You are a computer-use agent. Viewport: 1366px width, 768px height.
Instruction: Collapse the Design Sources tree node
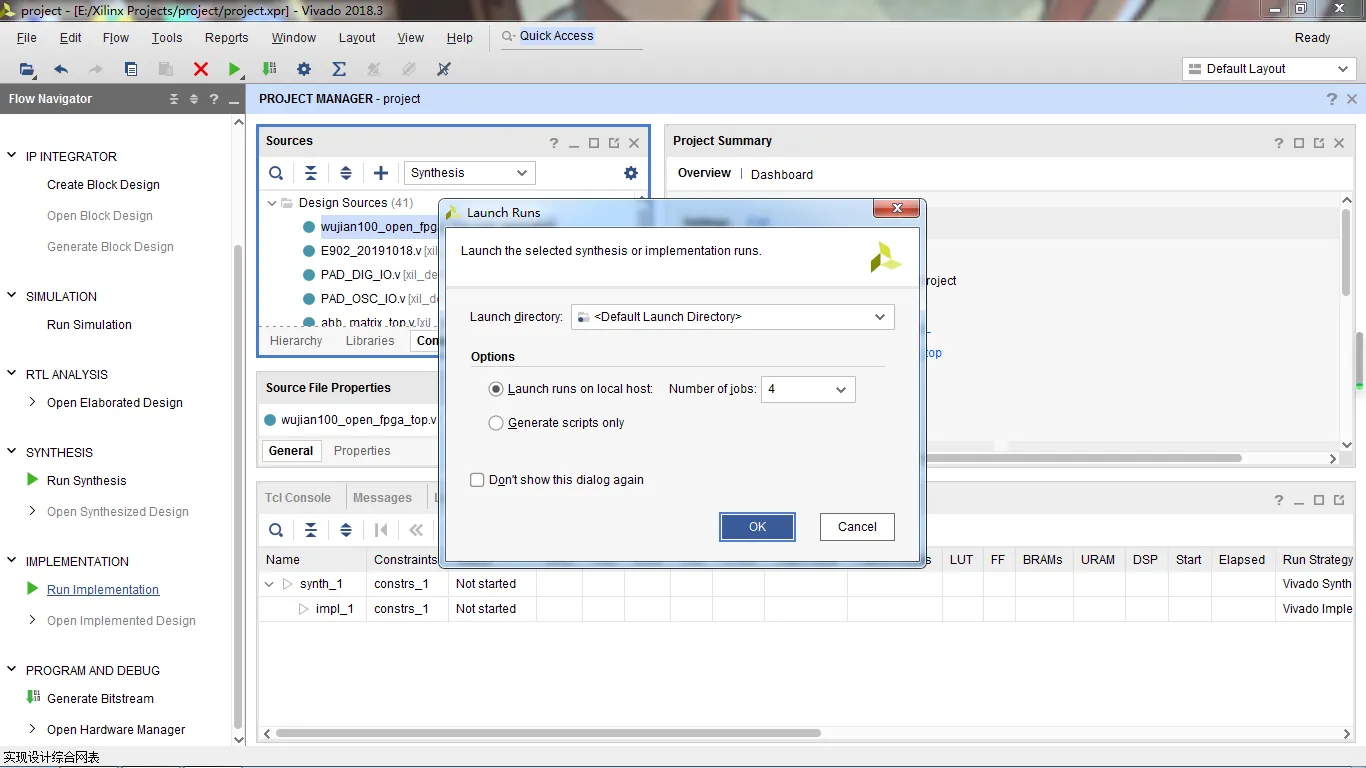271,203
